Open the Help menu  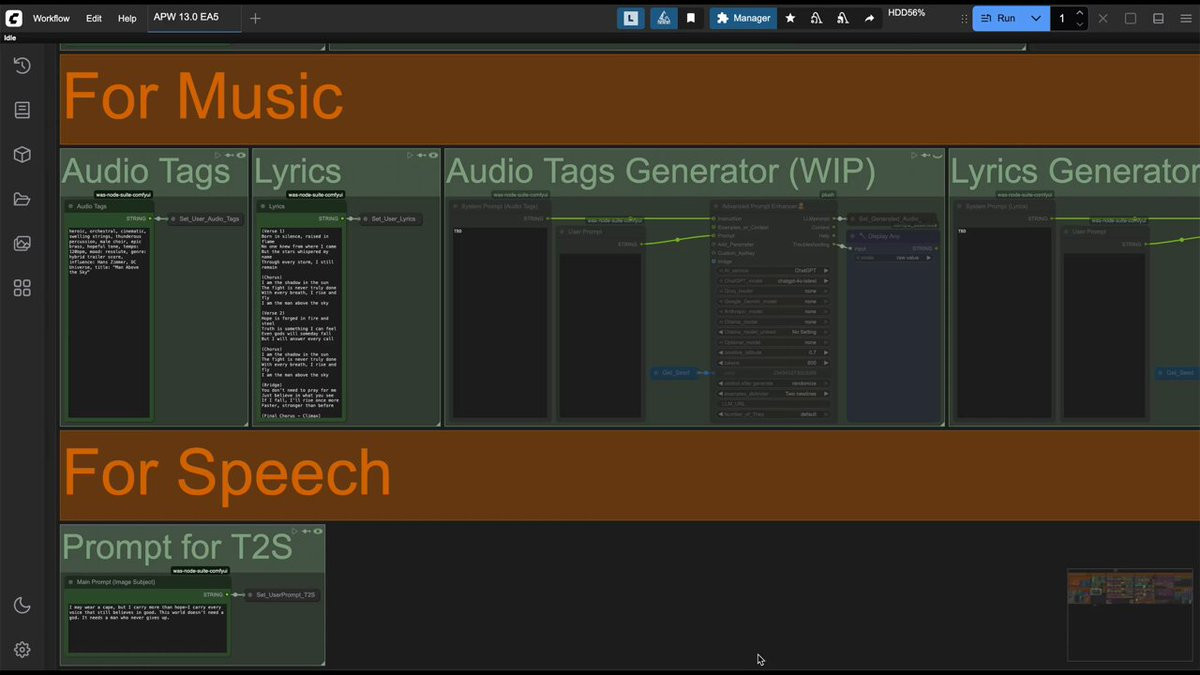click(x=127, y=18)
